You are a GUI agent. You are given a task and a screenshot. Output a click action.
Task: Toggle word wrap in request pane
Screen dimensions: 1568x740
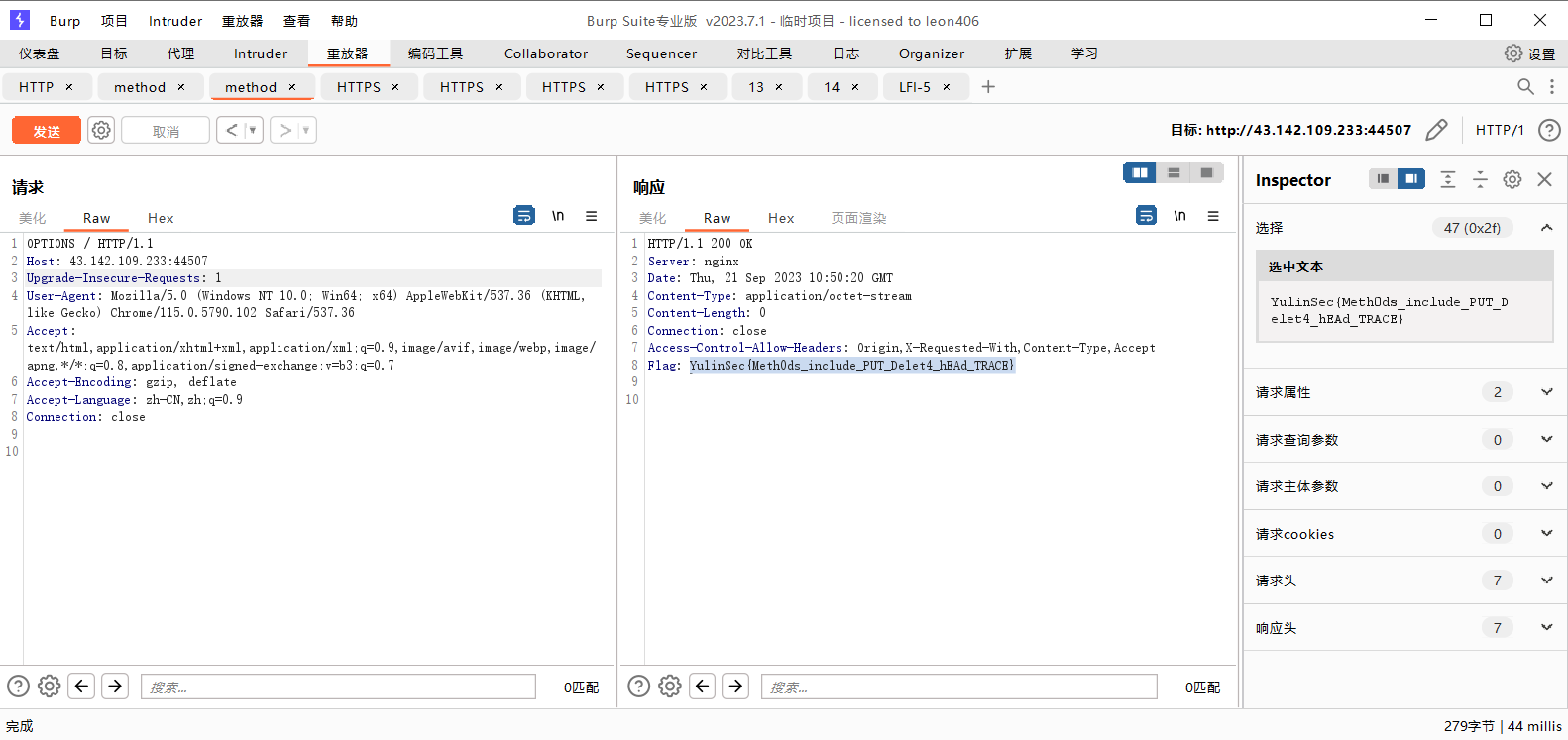pos(524,215)
